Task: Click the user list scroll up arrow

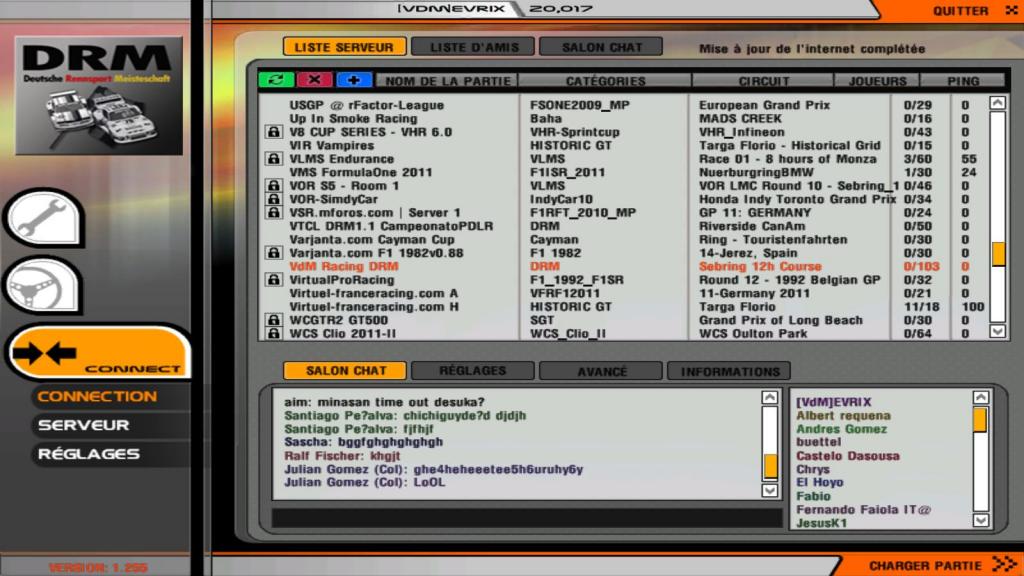Action: pyautogui.click(x=981, y=397)
